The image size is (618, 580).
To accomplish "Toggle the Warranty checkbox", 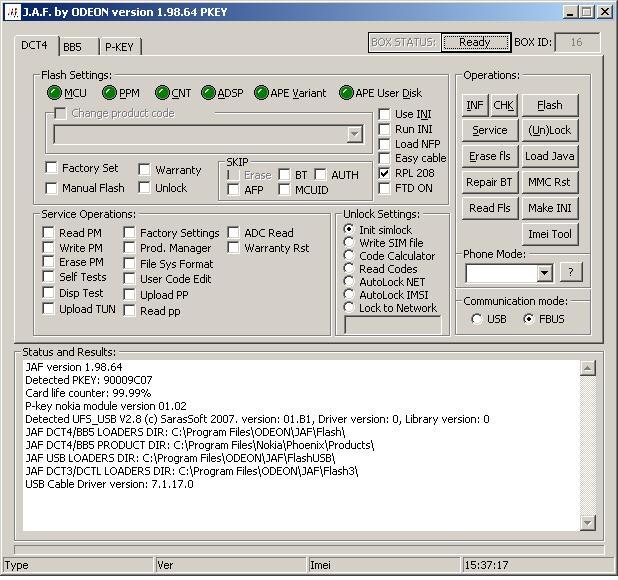I will click(144, 170).
